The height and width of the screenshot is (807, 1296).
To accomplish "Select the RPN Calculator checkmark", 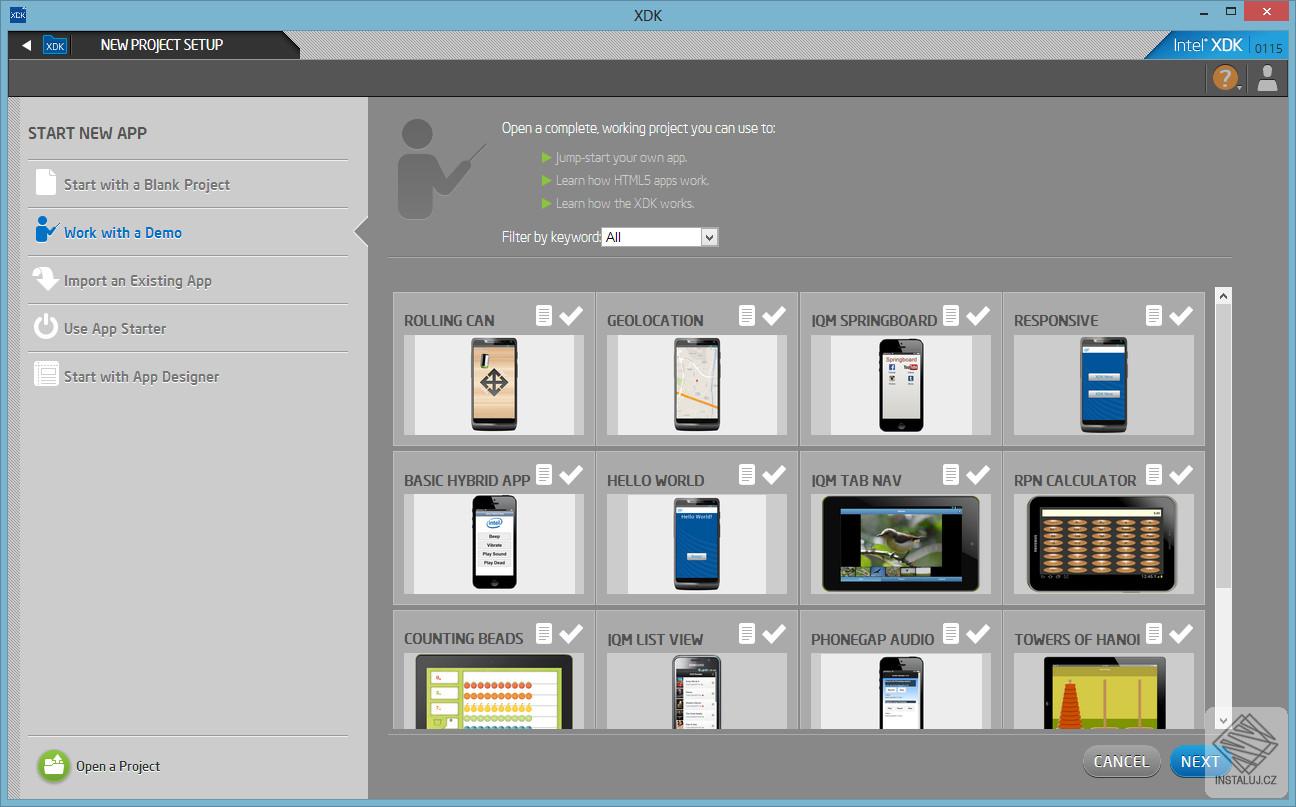I will point(1181,474).
